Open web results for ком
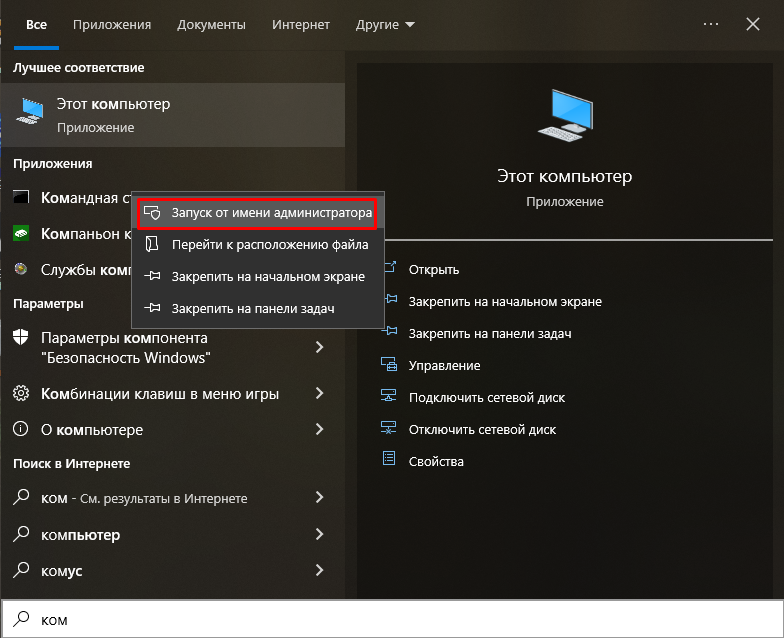This screenshot has width=784, height=638. coord(172,498)
